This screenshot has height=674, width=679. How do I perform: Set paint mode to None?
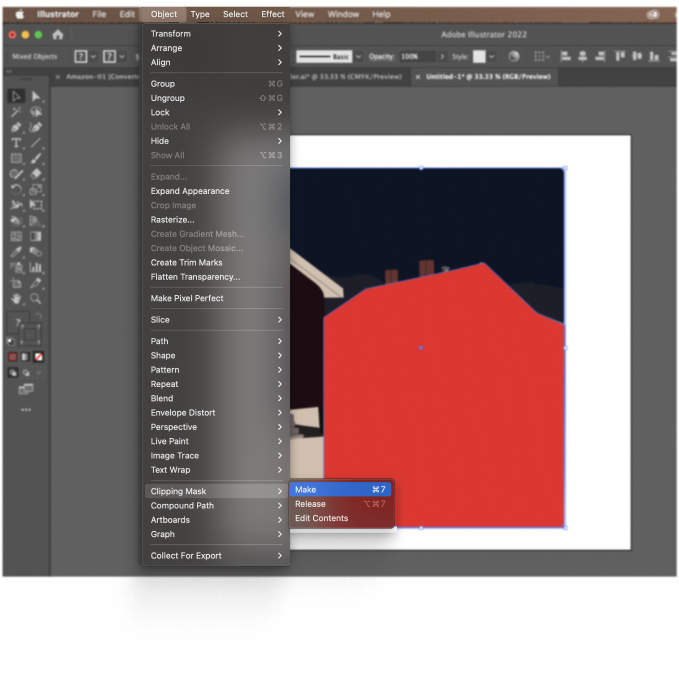click(39, 357)
